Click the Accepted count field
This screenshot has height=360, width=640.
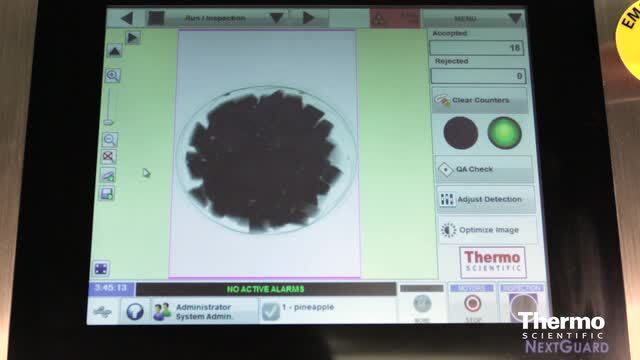click(476, 48)
